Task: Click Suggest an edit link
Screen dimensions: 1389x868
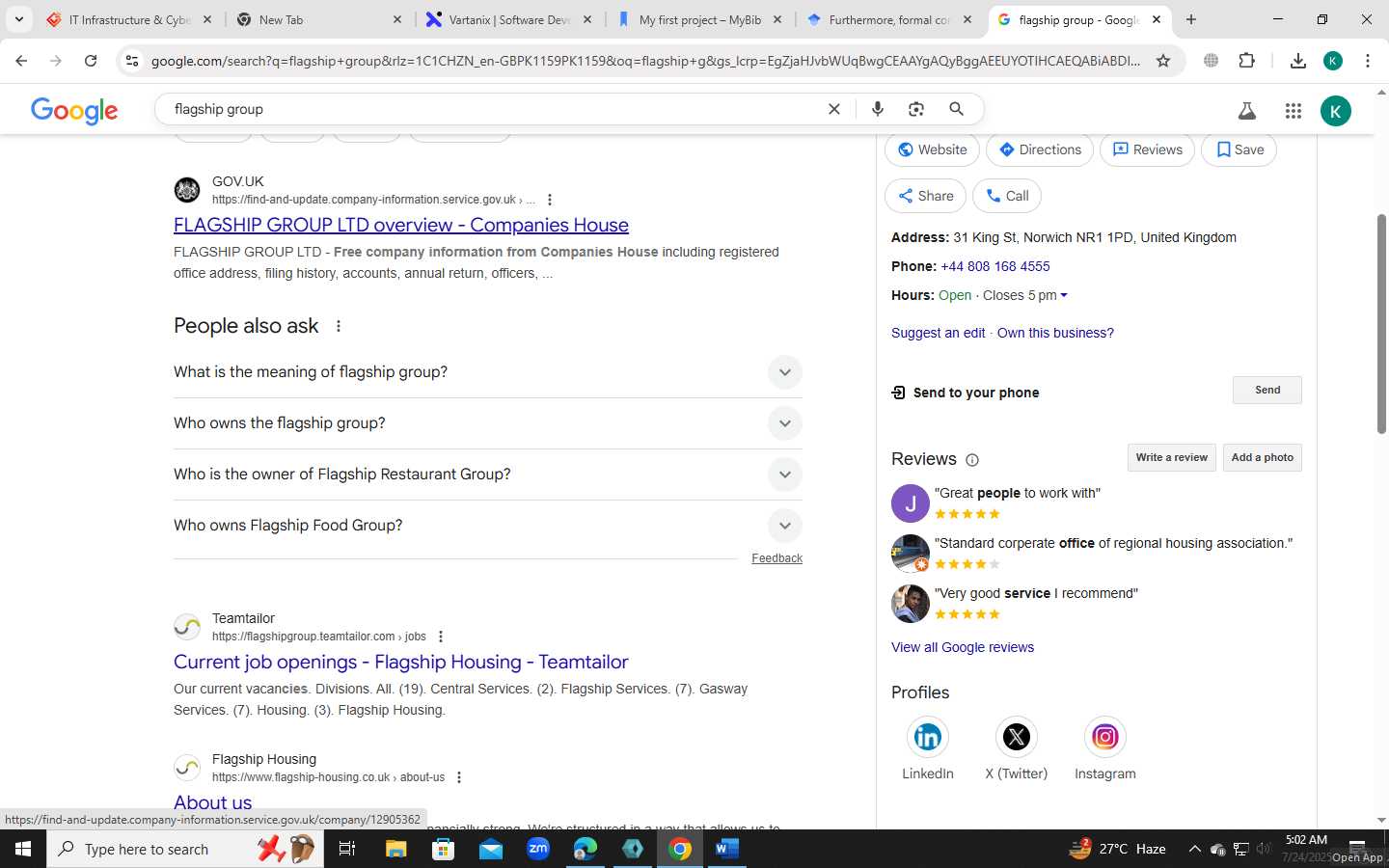Action: pyautogui.click(x=939, y=333)
